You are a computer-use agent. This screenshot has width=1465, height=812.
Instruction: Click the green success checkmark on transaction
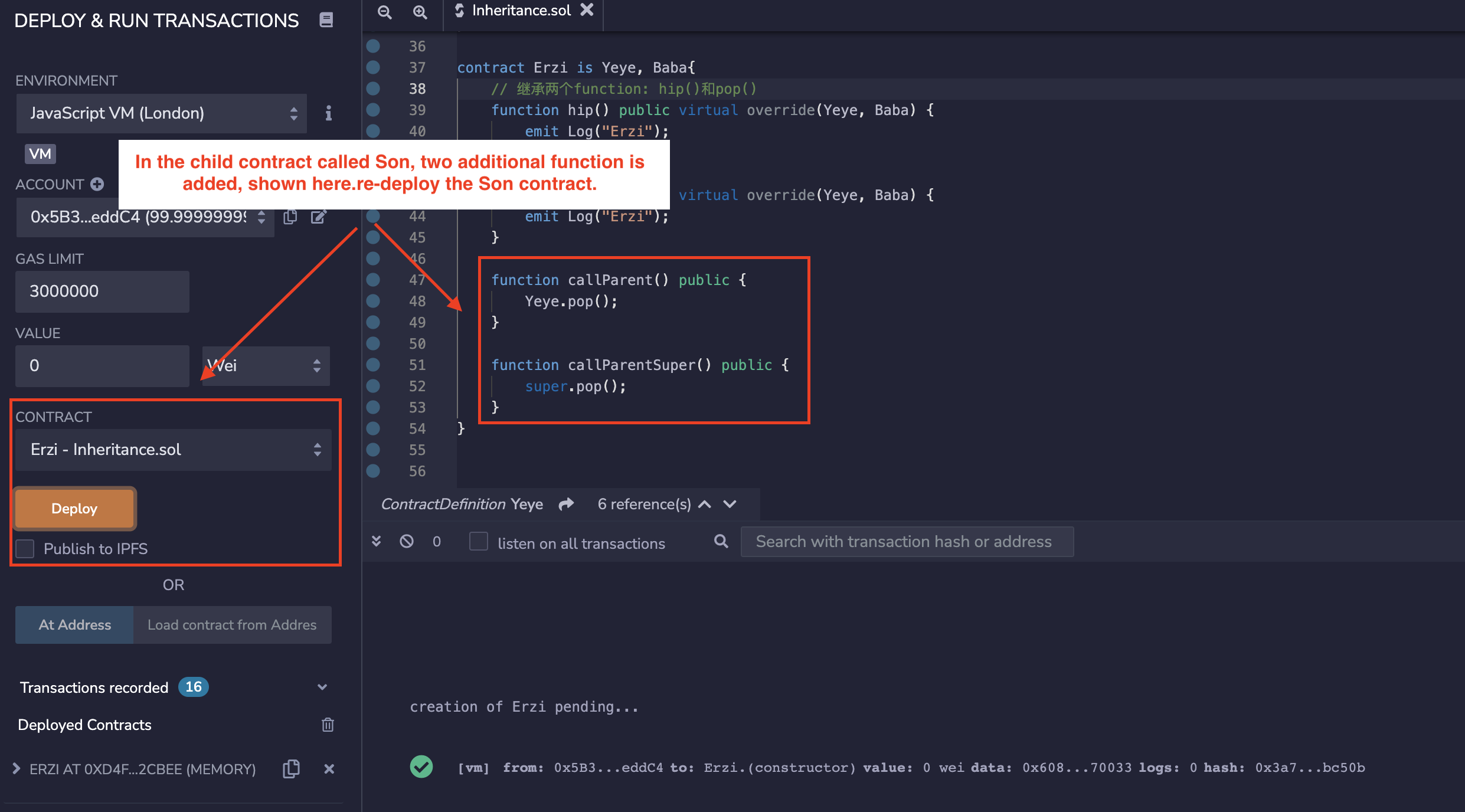pyautogui.click(x=421, y=767)
